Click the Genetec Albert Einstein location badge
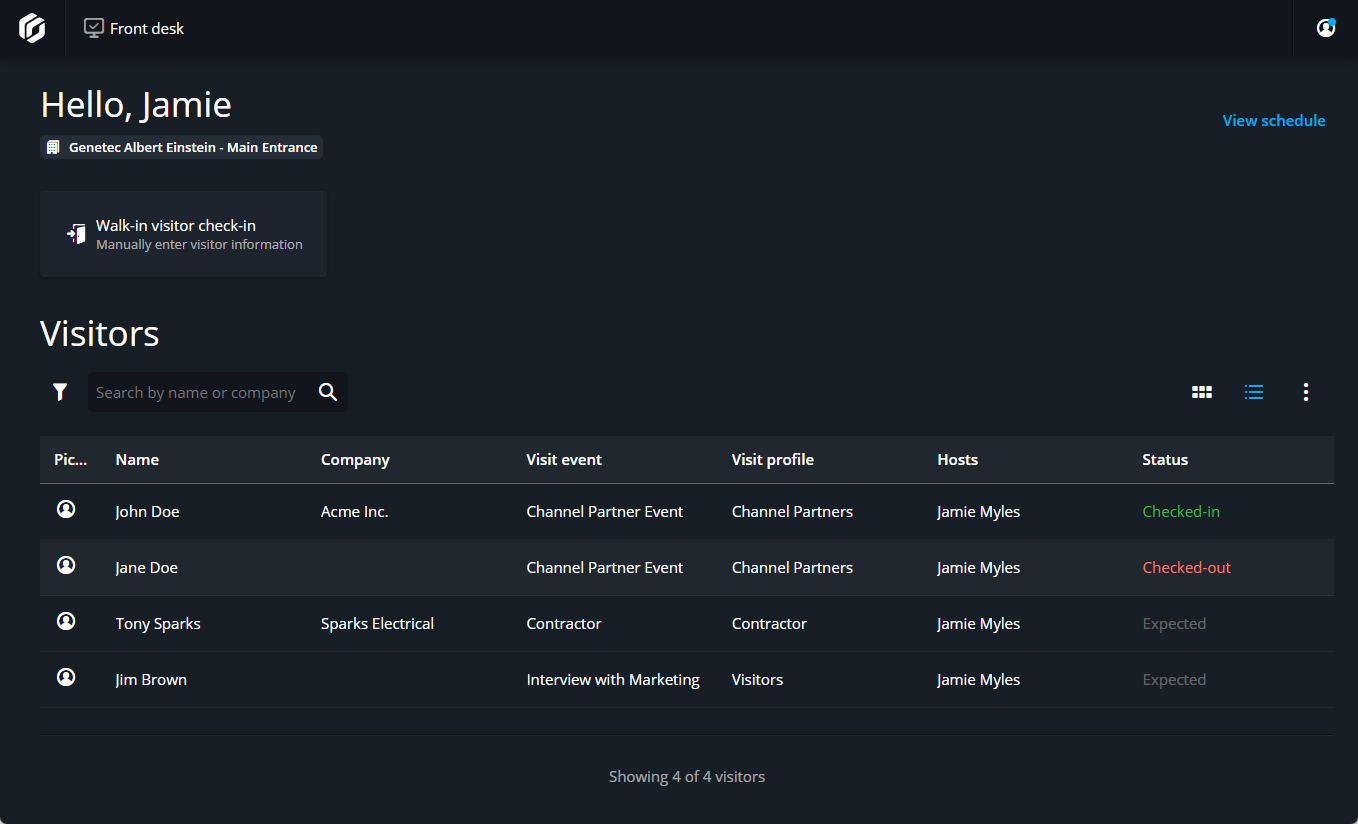This screenshot has height=824, width=1358. click(182, 147)
